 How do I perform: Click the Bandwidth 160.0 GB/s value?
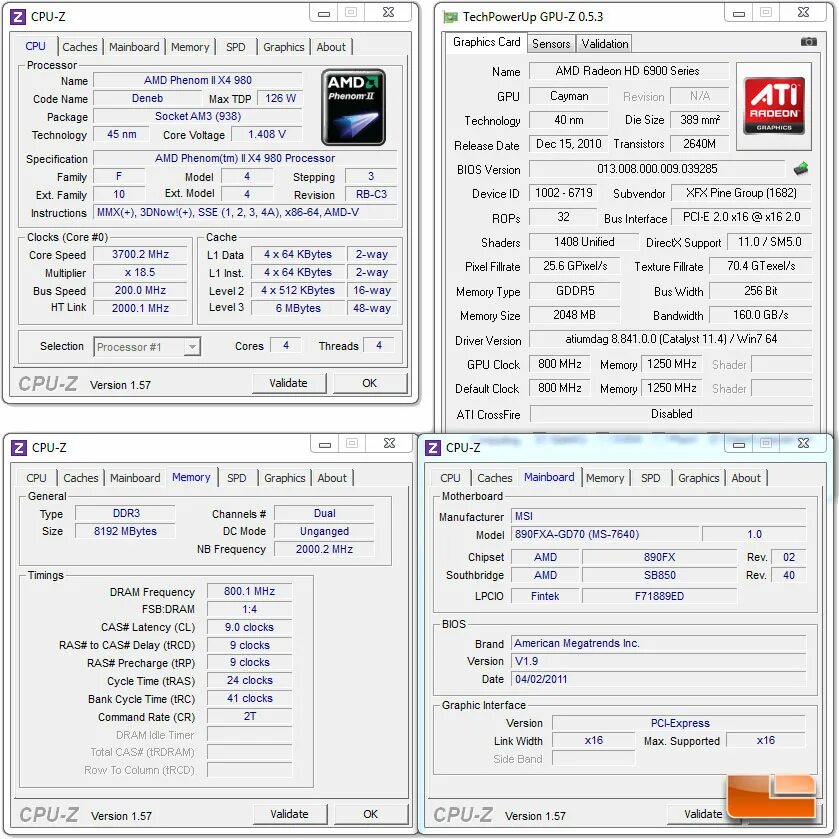point(760,315)
